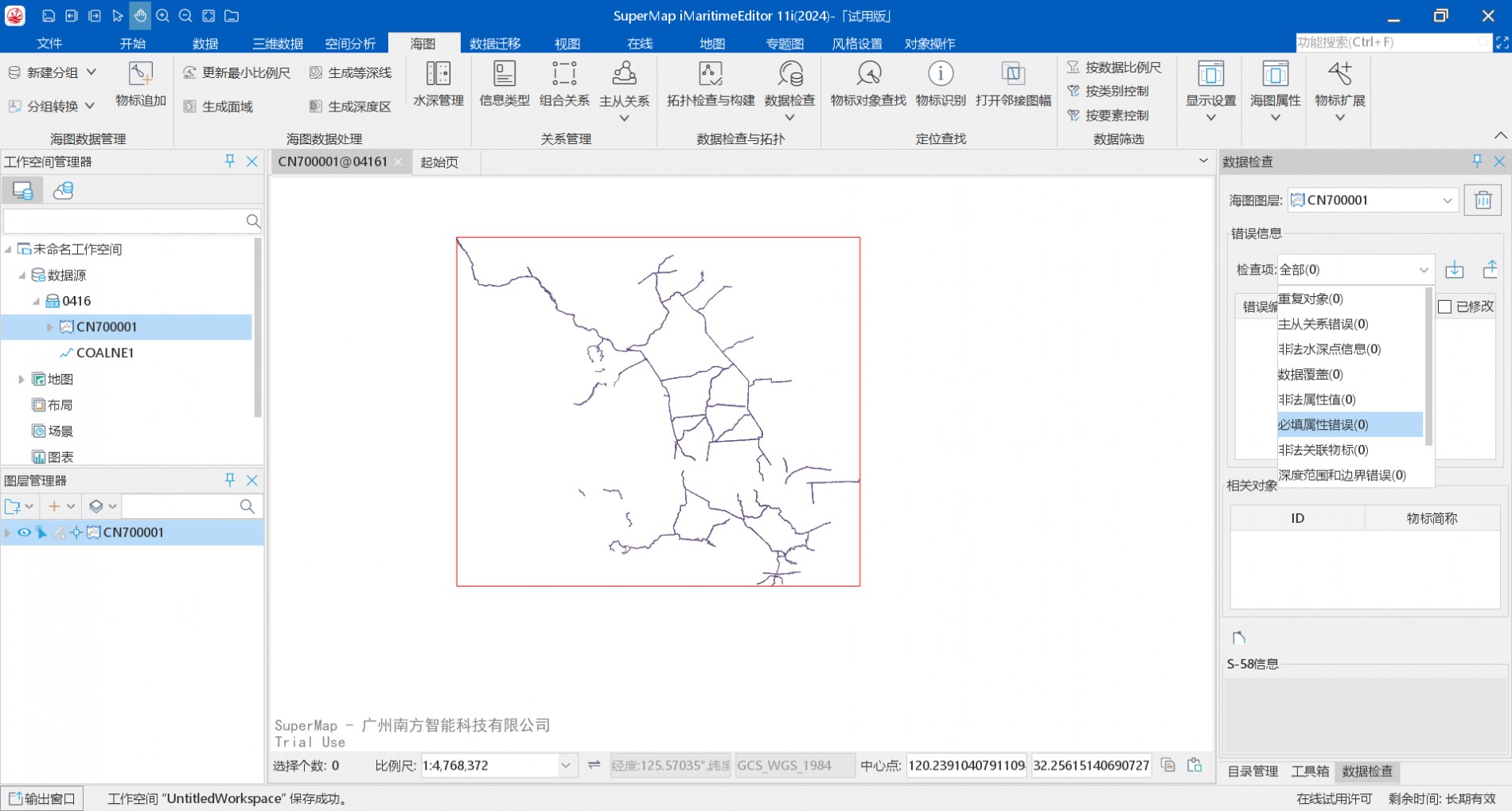The height and width of the screenshot is (811, 1512).
Task: Open 海图图层 CN700001 combo box
Action: (x=1374, y=200)
